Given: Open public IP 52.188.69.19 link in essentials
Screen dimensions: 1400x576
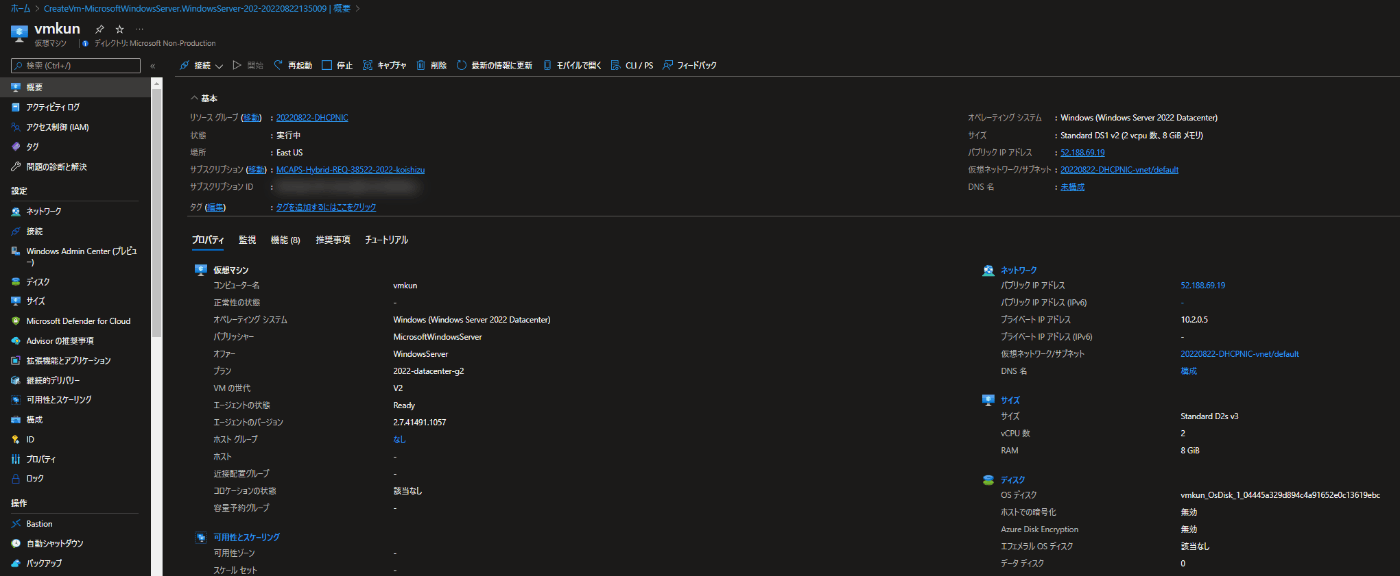Looking at the screenshot, I should point(1082,152).
